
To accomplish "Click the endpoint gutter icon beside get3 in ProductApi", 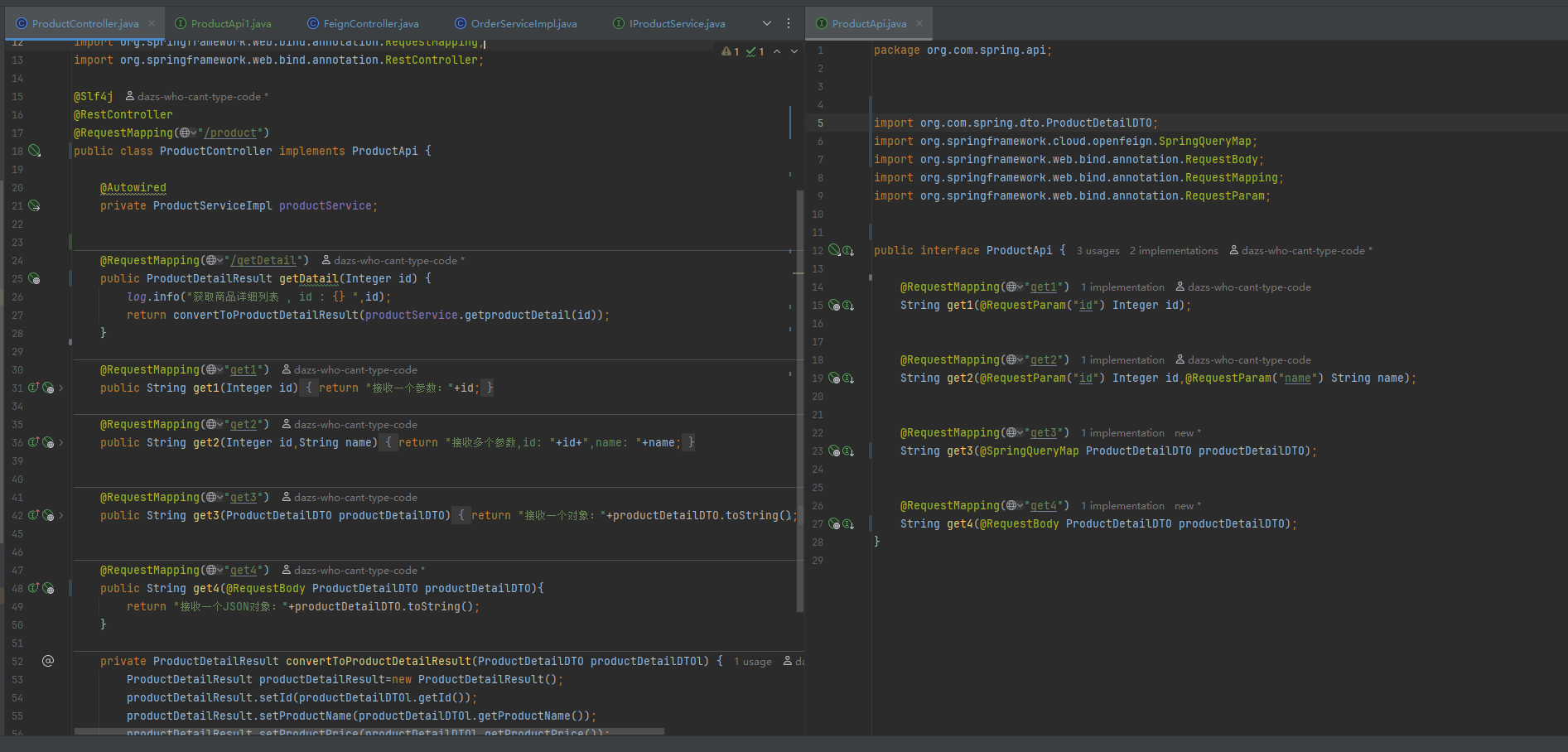I will 834,451.
